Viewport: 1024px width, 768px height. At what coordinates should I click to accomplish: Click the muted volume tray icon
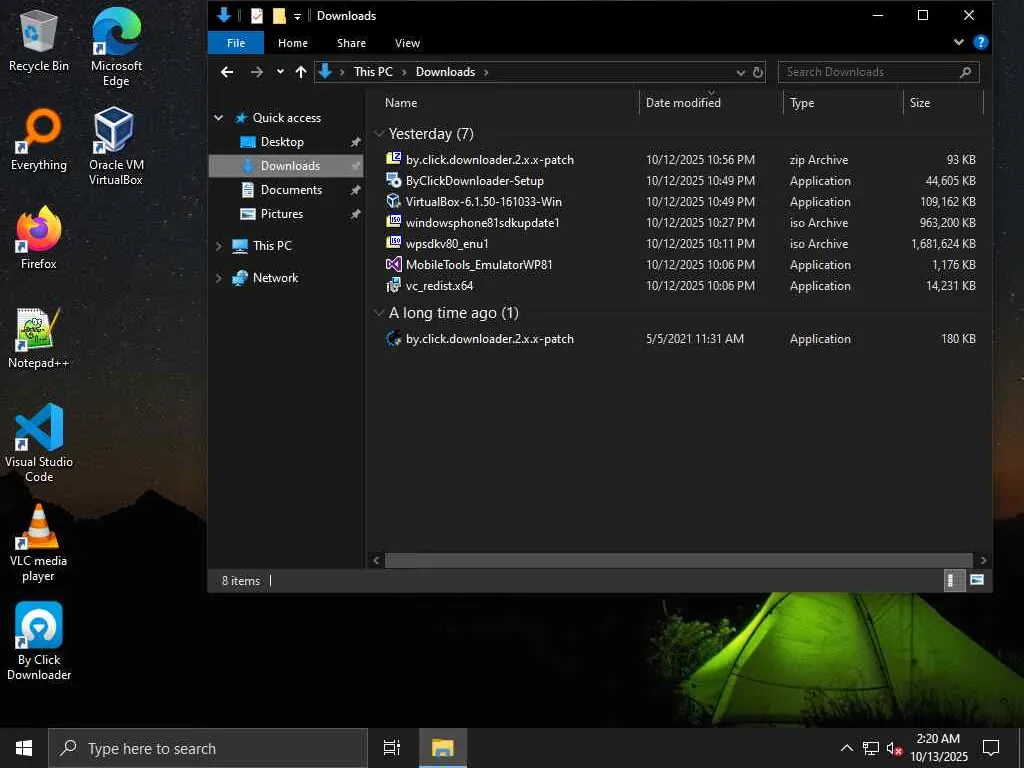[x=894, y=748]
